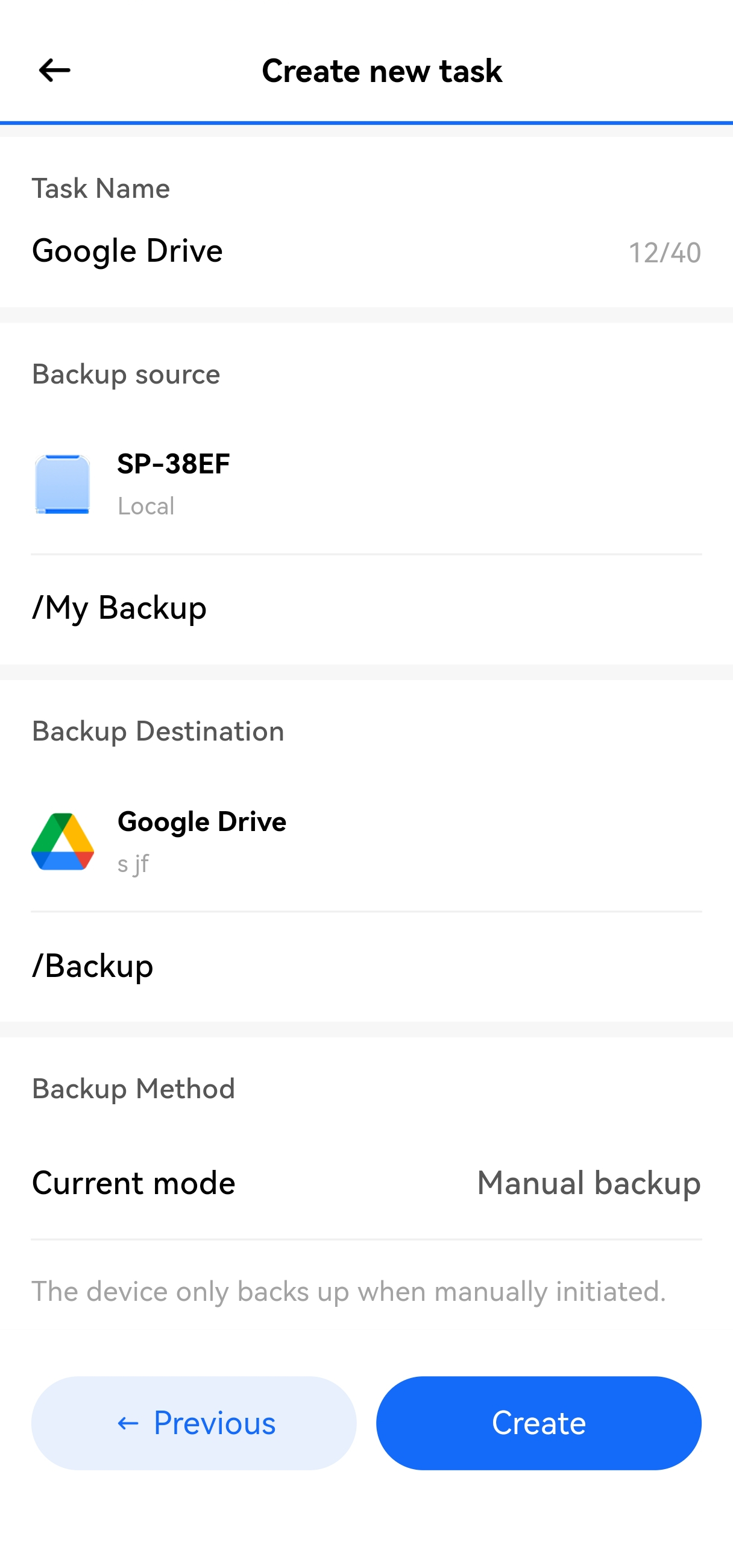Tap the Current mode label
The image size is (733, 1568).
pos(133,1183)
